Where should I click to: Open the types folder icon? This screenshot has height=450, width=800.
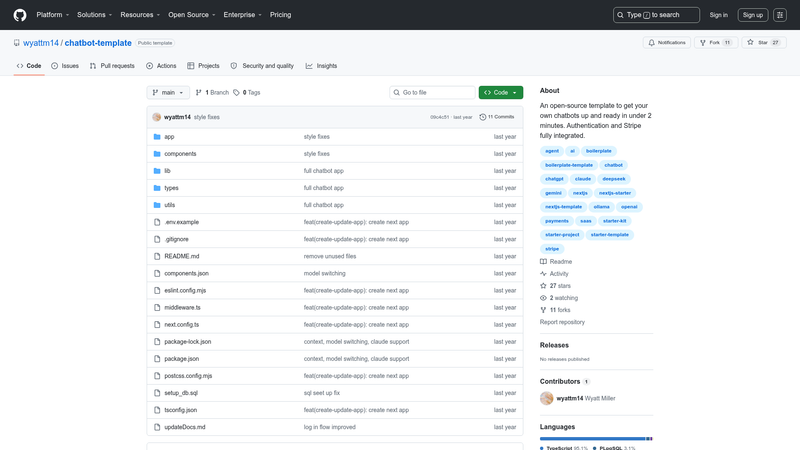coord(157,188)
